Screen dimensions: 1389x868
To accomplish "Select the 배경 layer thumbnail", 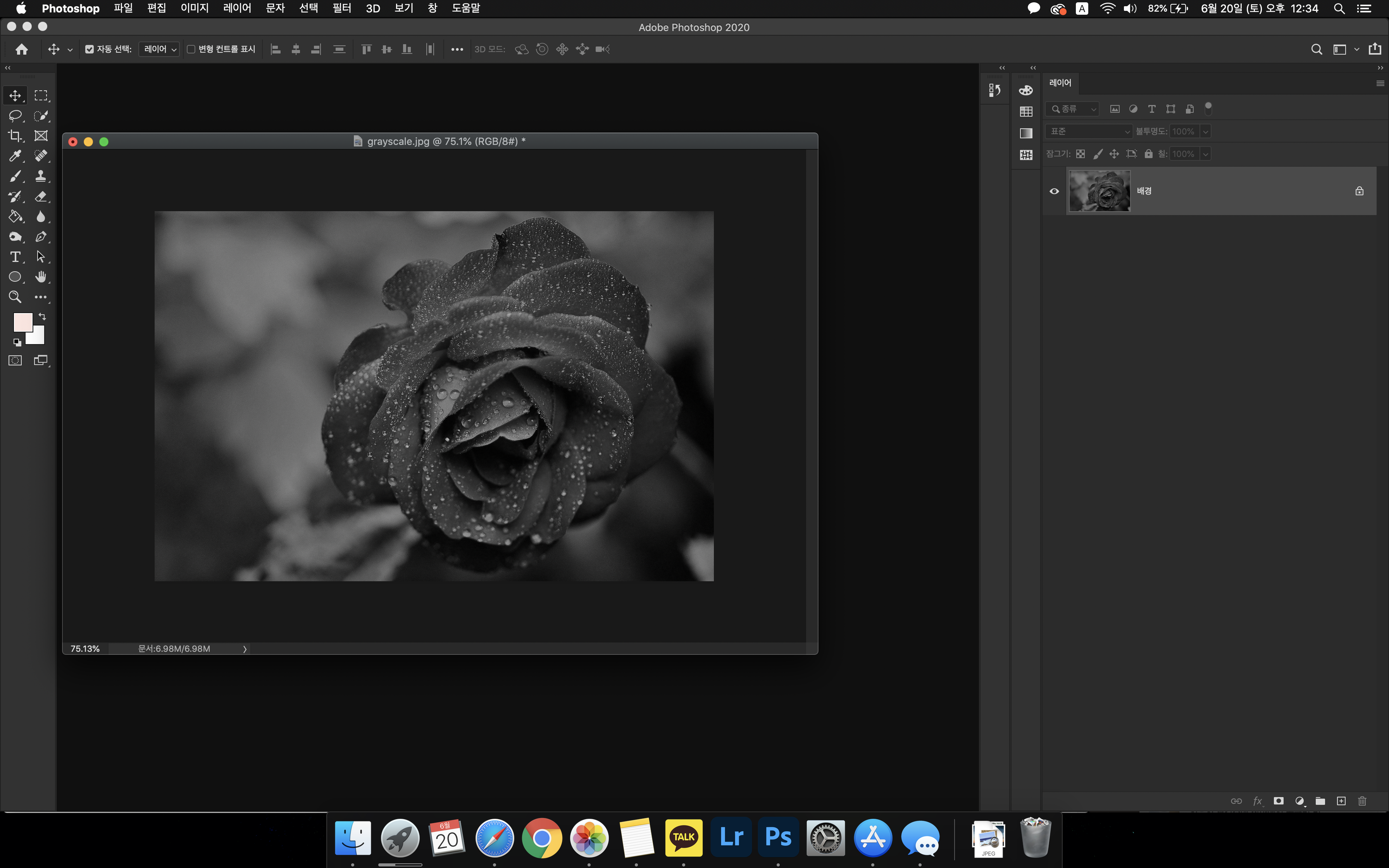I will (x=1099, y=191).
